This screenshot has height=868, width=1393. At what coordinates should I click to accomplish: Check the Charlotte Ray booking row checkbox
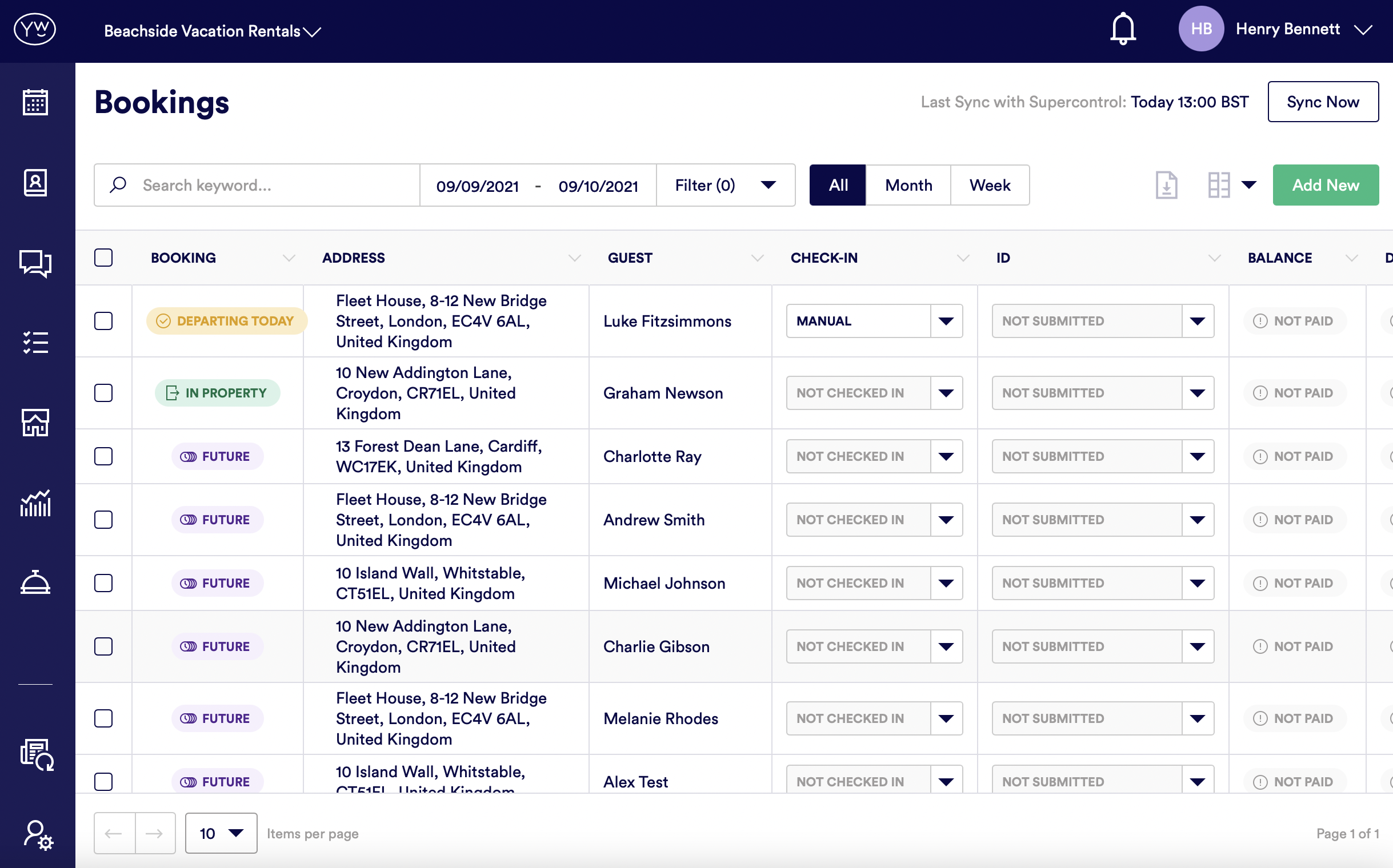point(103,456)
